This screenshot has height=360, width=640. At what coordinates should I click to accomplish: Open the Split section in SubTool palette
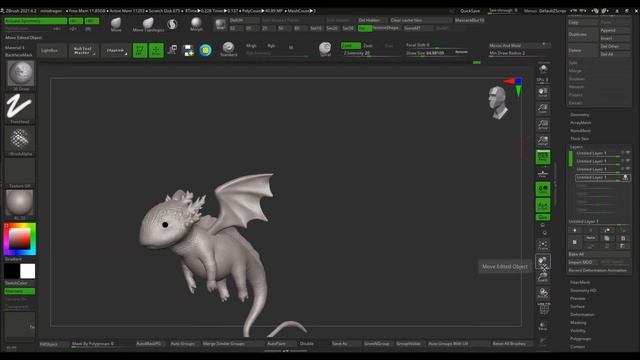point(573,63)
